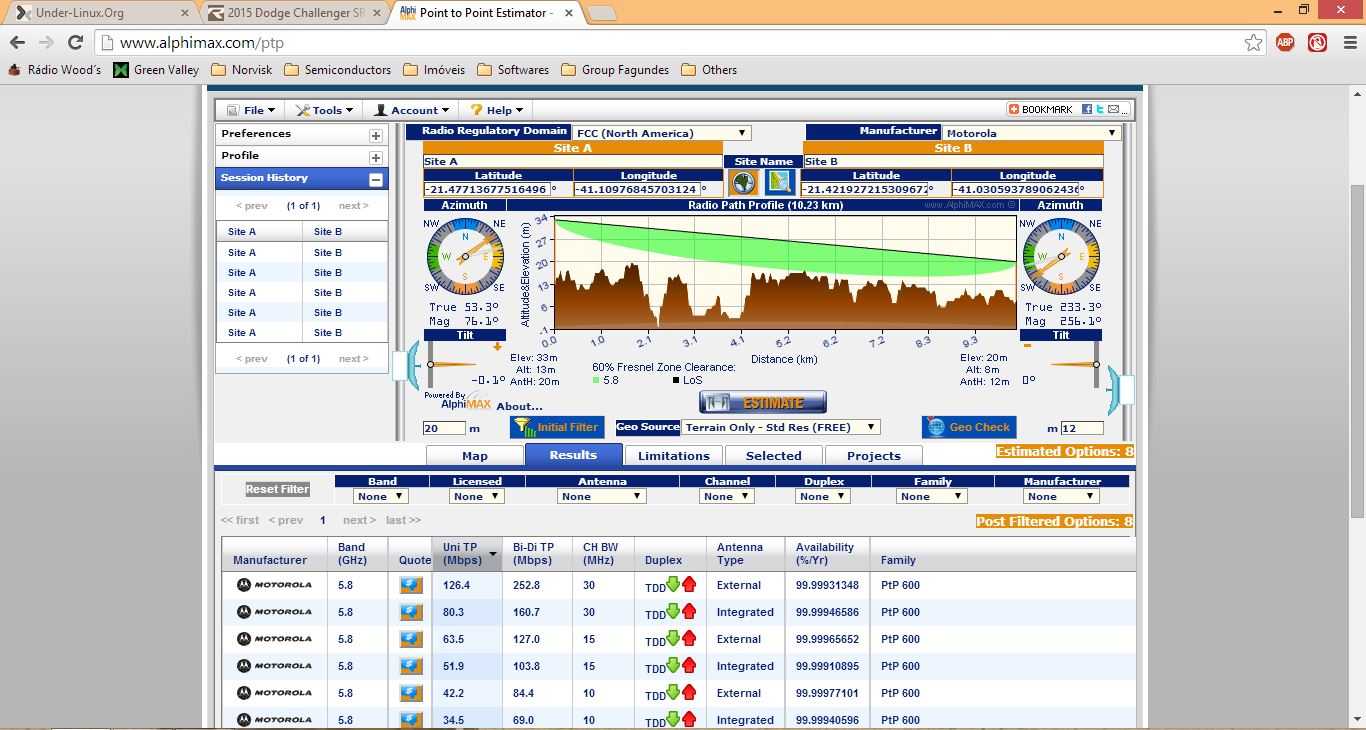
Task: Click the Site A azimuth compass
Action: tap(464, 257)
